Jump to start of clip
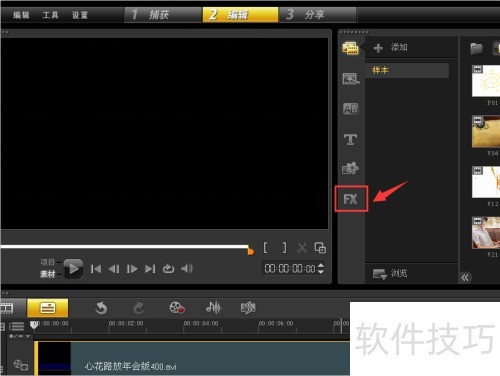 (x=96, y=269)
